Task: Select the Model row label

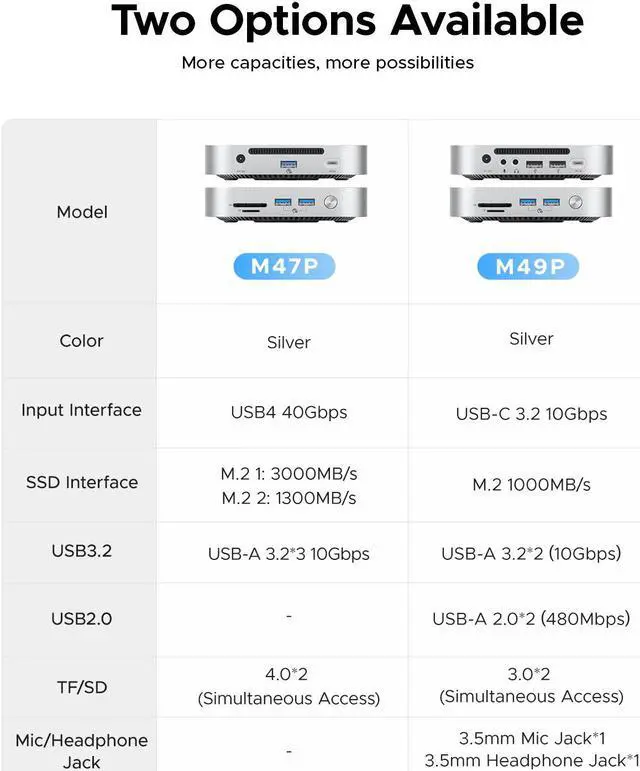Action: click(x=82, y=212)
